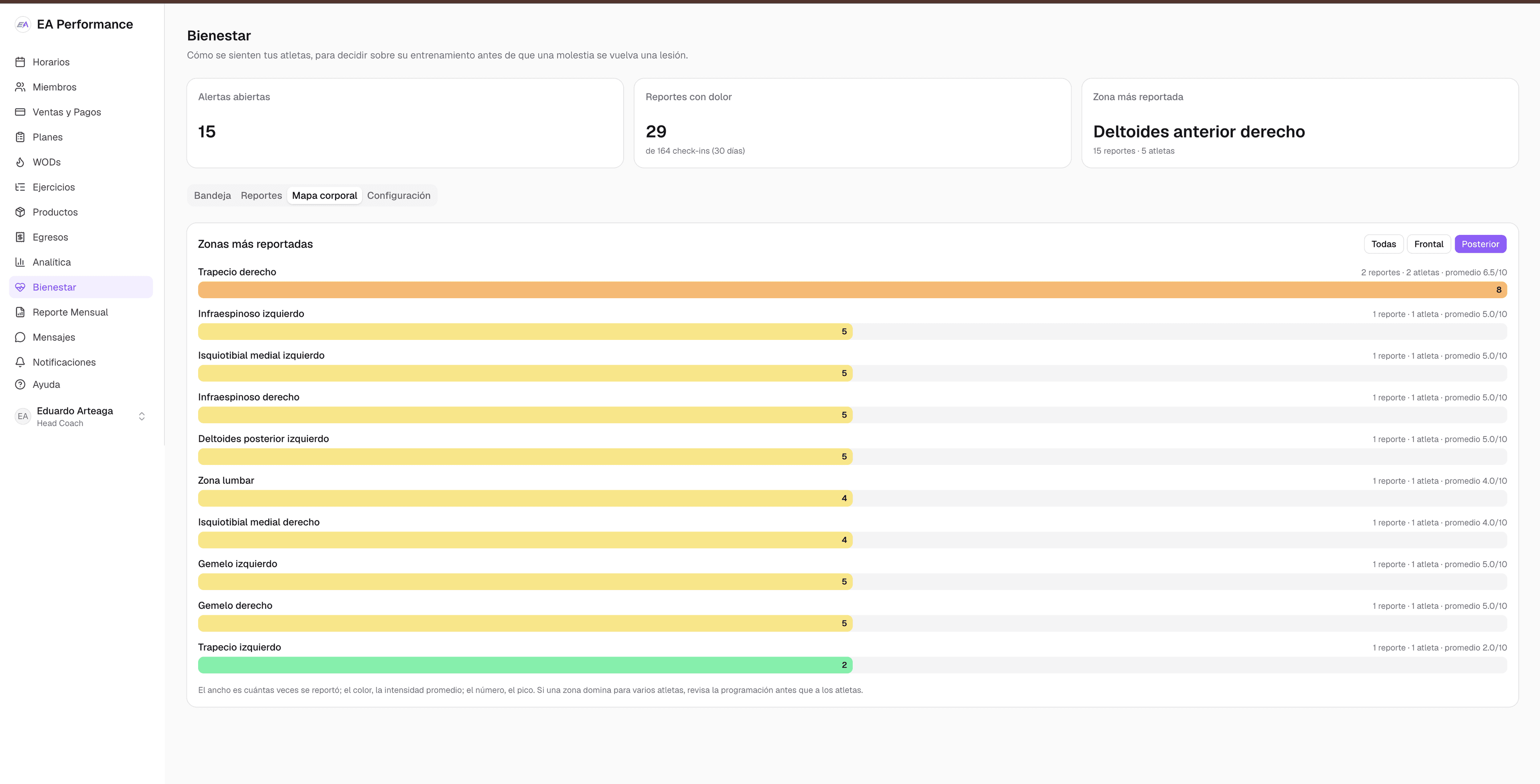Screen dimensions: 1540x784
Task: Select the Mapa corporal tab
Action: pos(324,196)
